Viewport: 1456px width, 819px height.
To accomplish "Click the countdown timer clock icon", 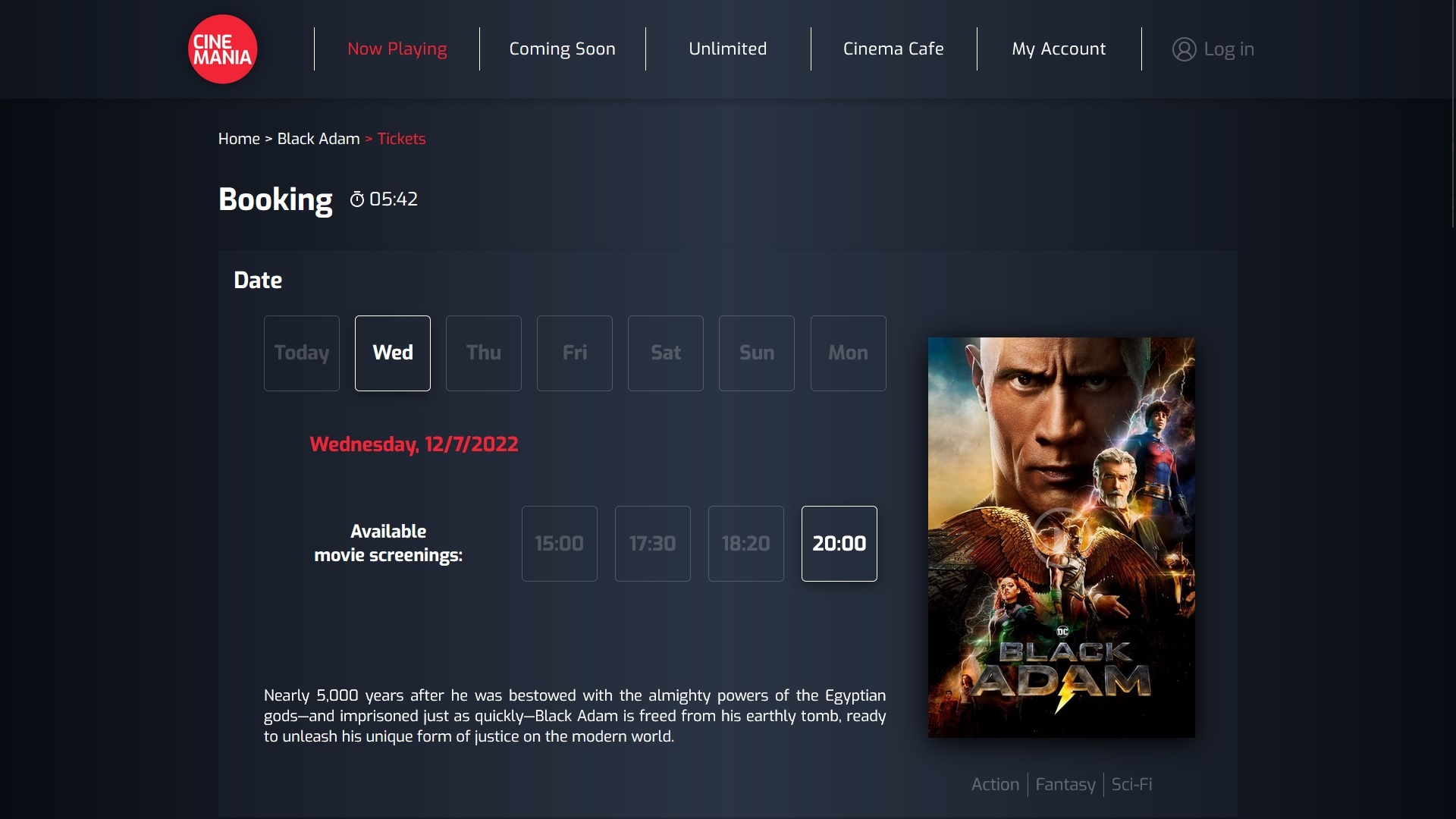I will [x=359, y=199].
